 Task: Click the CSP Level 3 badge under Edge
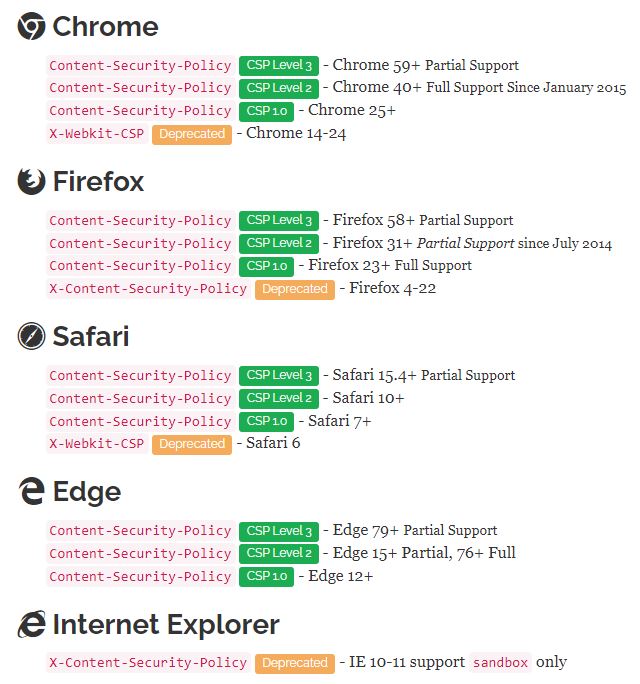(x=279, y=531)
